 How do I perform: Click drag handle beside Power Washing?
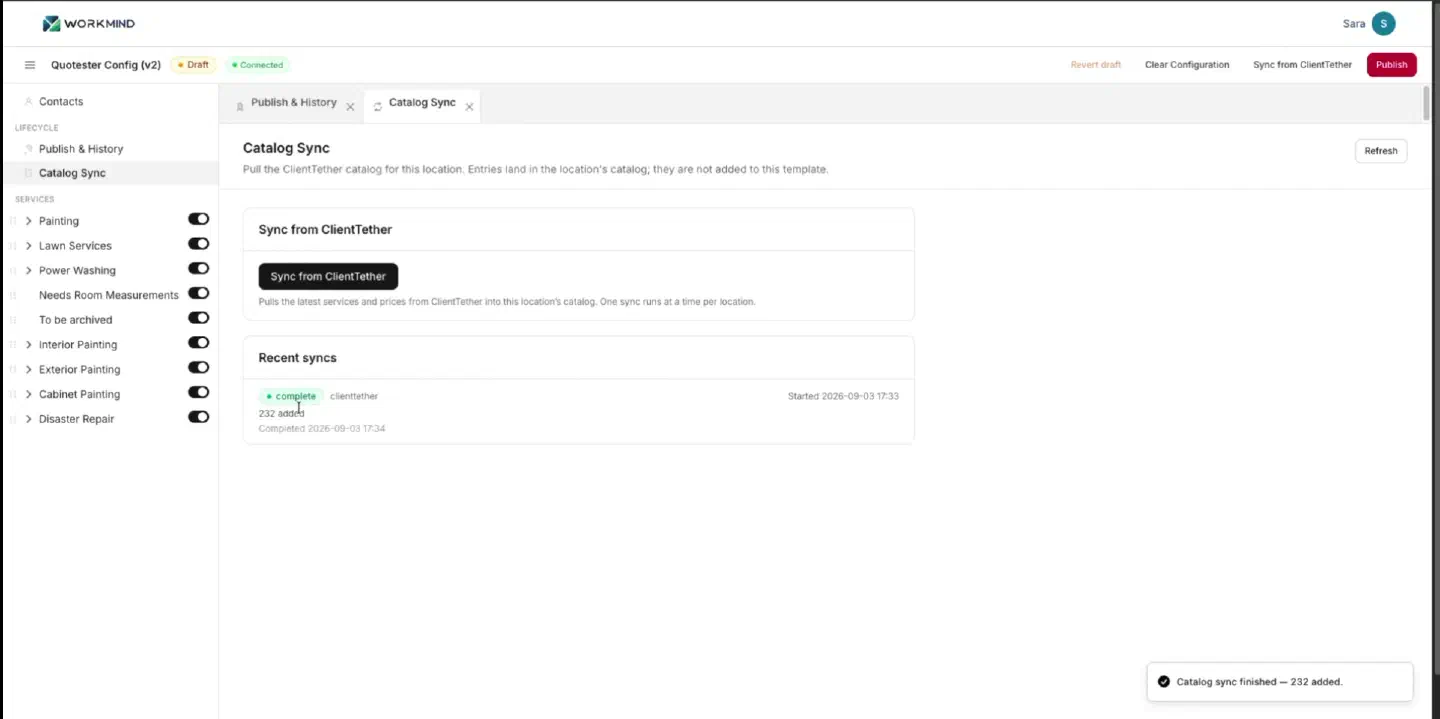tap(13, 271)
